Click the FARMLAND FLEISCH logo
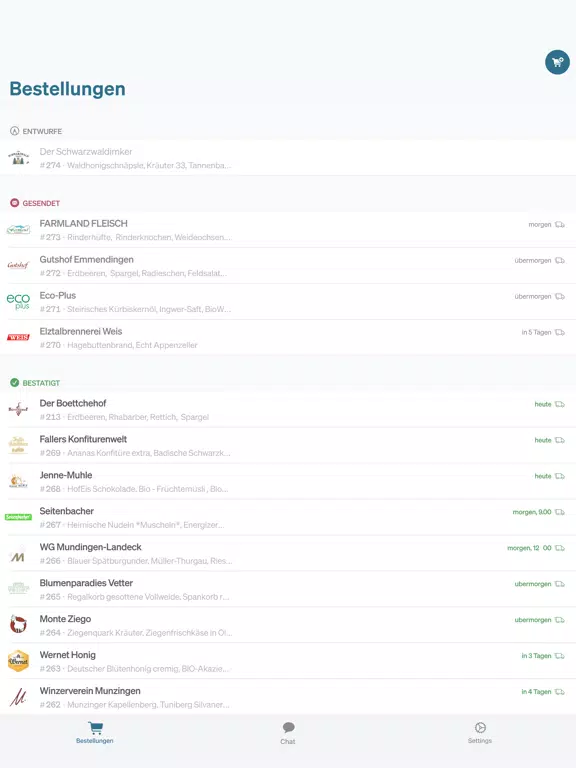 (x=19, y=229)
